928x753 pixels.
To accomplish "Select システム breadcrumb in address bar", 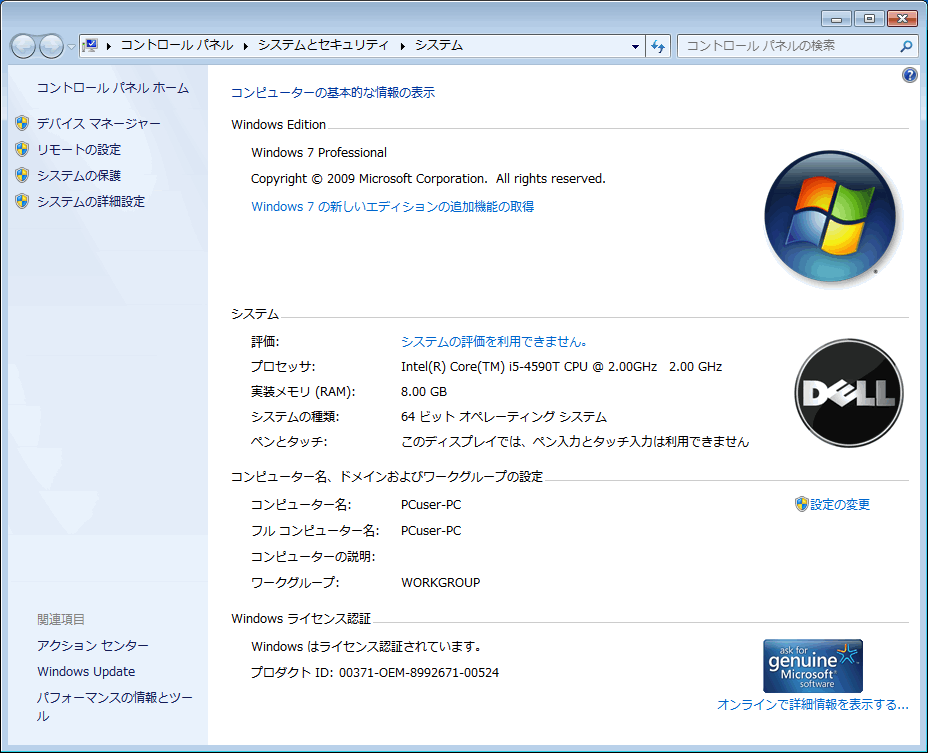I will (439, 46).
